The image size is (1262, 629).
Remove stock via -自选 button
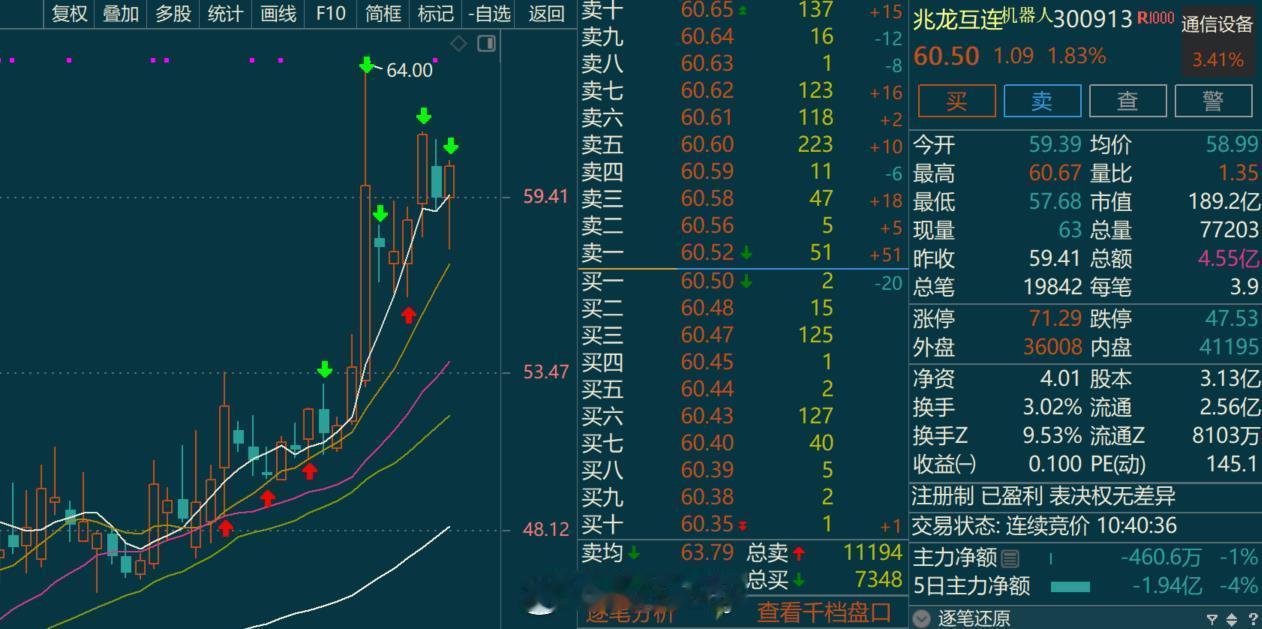[x=489, y=13]
